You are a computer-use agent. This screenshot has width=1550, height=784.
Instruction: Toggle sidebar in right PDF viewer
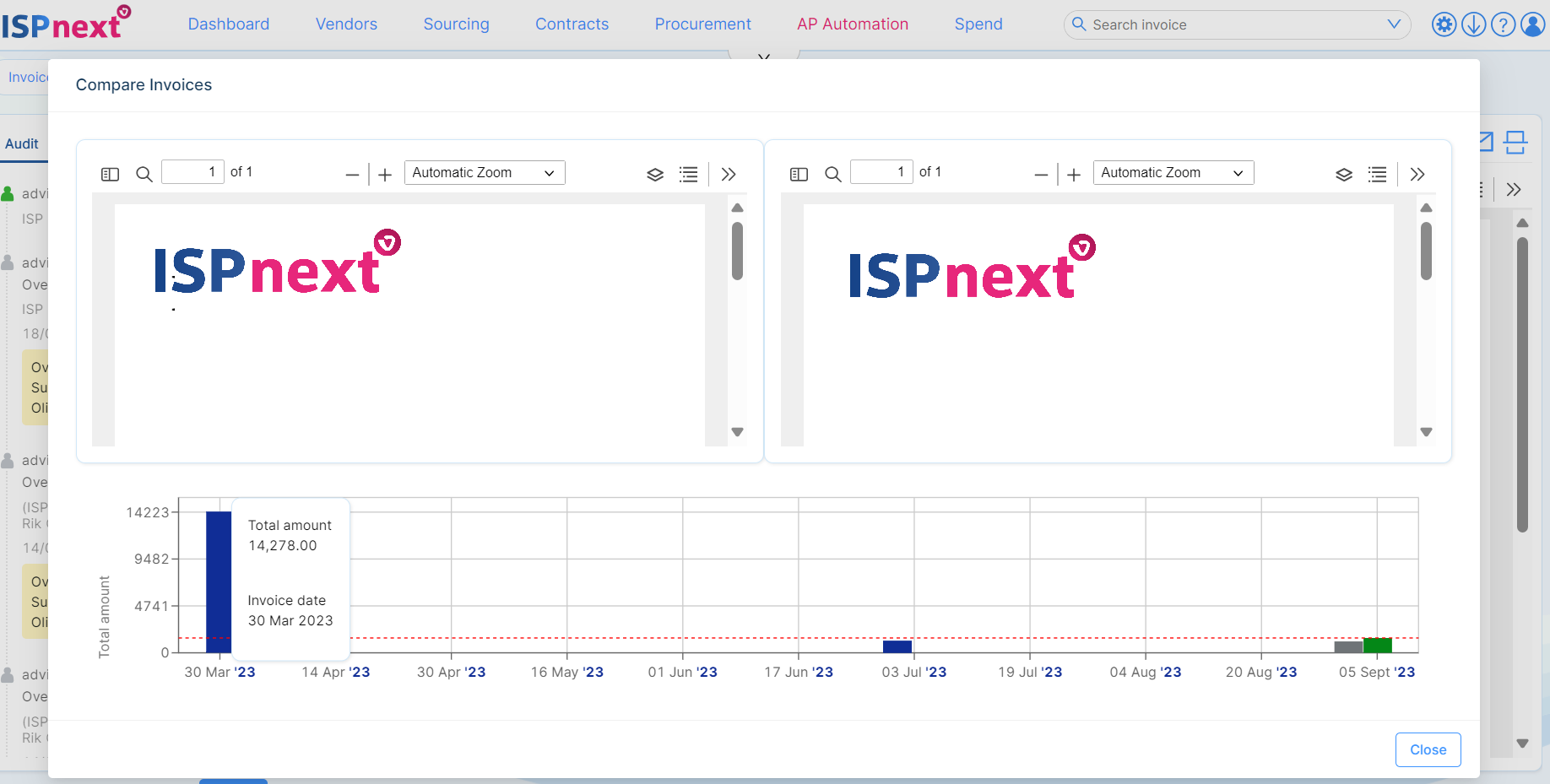pos(799,174)
